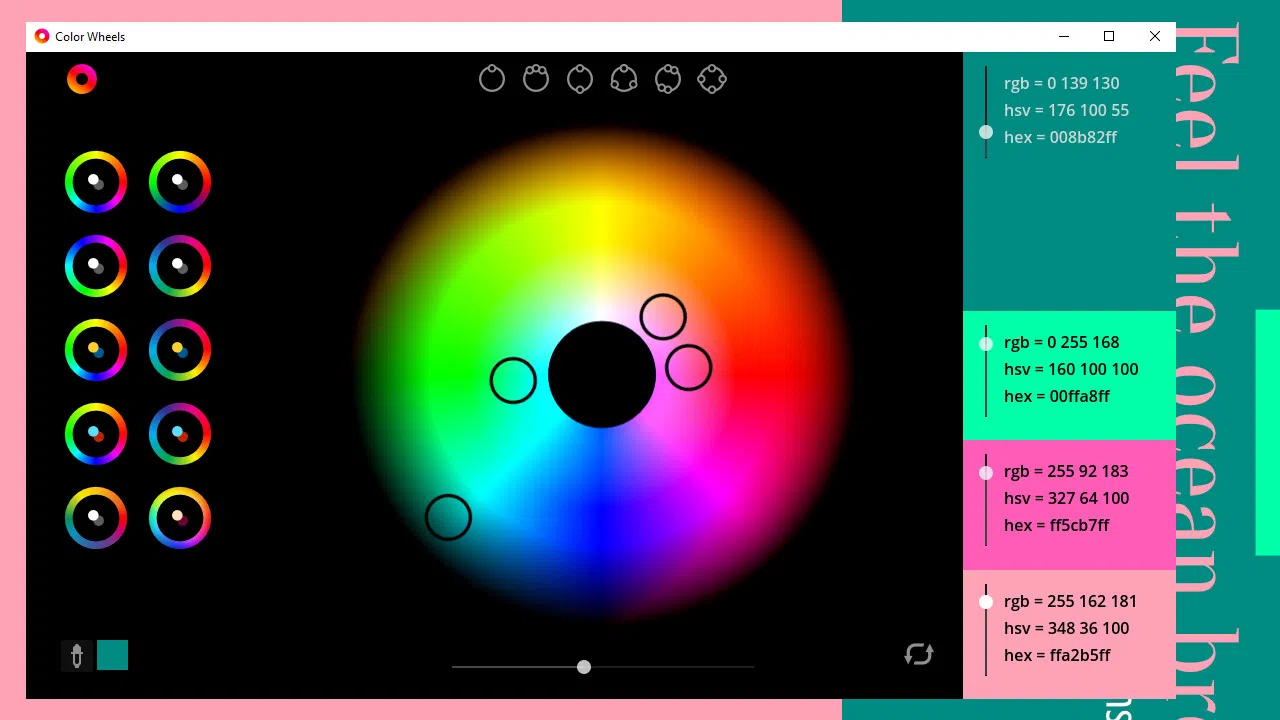Screen dimensions: 1280x720
Task: Pick bottom-right wheel with peach and maroon dots
Action: pos(180,518)
